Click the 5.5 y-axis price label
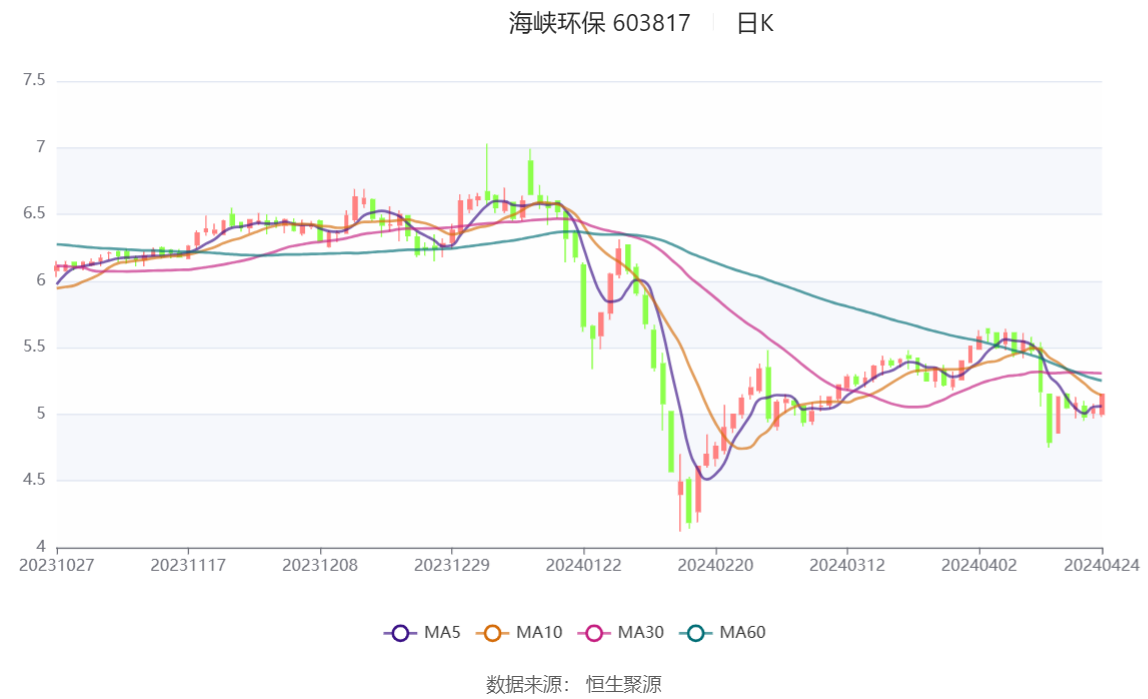This screenshot has width=1148, height=699. pos(34,347)
